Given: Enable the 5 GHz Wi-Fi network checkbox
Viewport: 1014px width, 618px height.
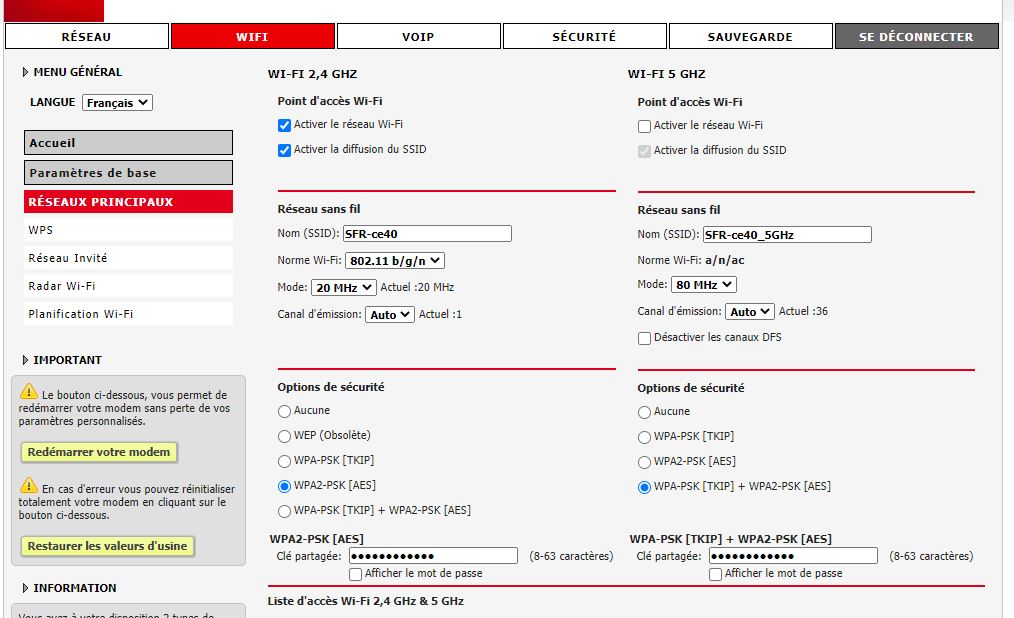Looking at the screenshot, I should point(644,126).
